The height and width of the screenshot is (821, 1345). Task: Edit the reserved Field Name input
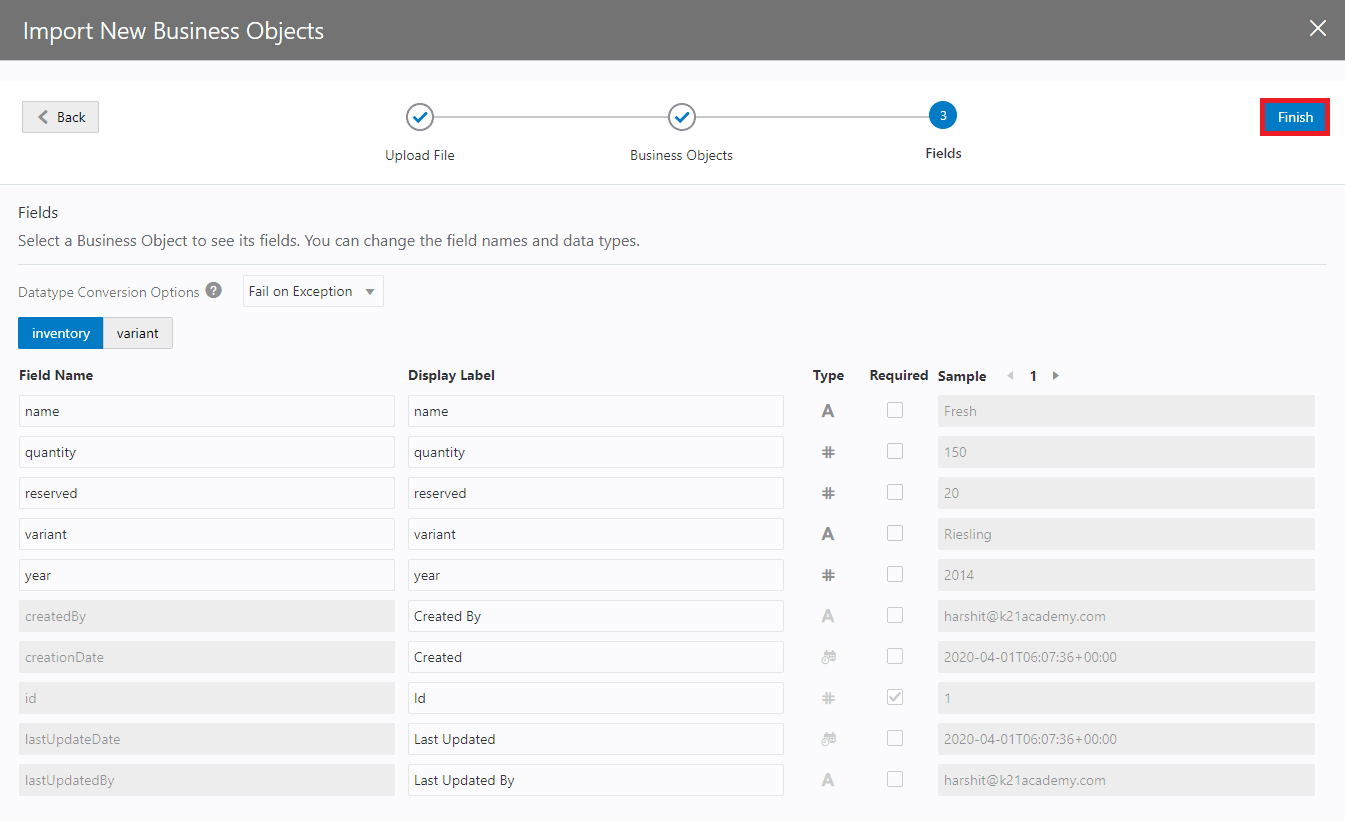coord(207,493)
